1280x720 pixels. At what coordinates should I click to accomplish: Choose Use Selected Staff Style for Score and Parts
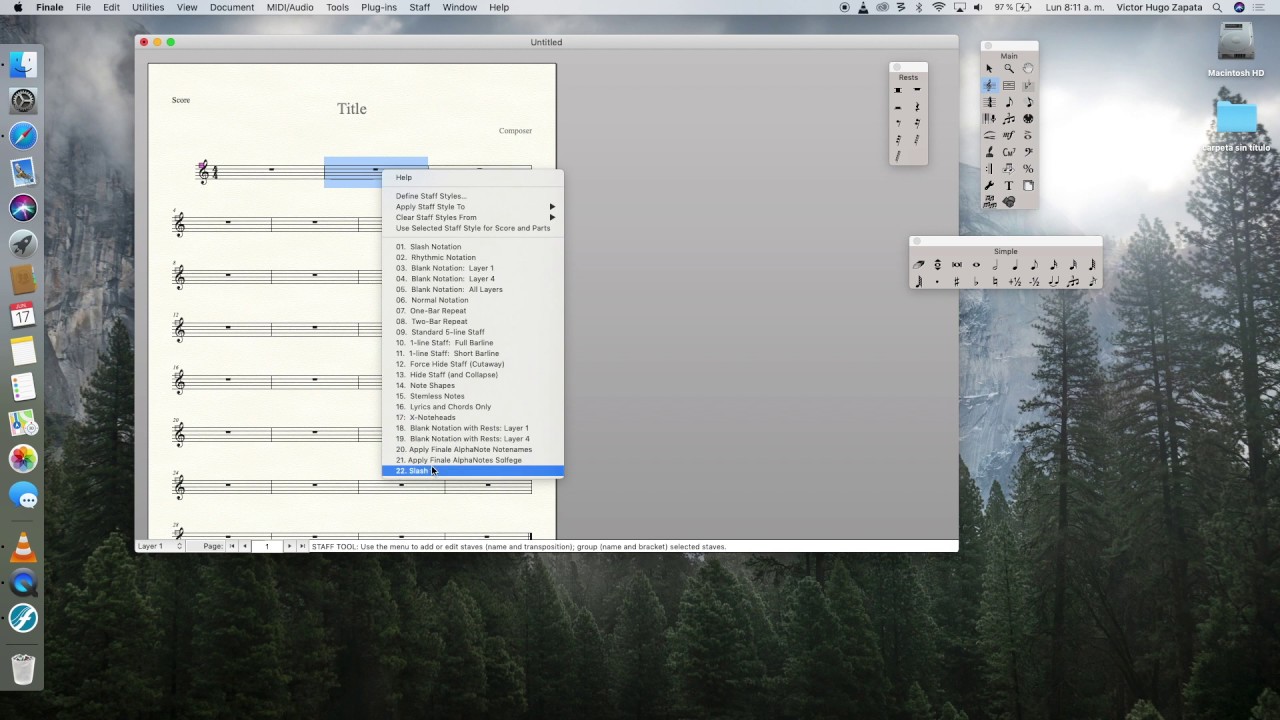pyautogui.click(x=473, y=228)
